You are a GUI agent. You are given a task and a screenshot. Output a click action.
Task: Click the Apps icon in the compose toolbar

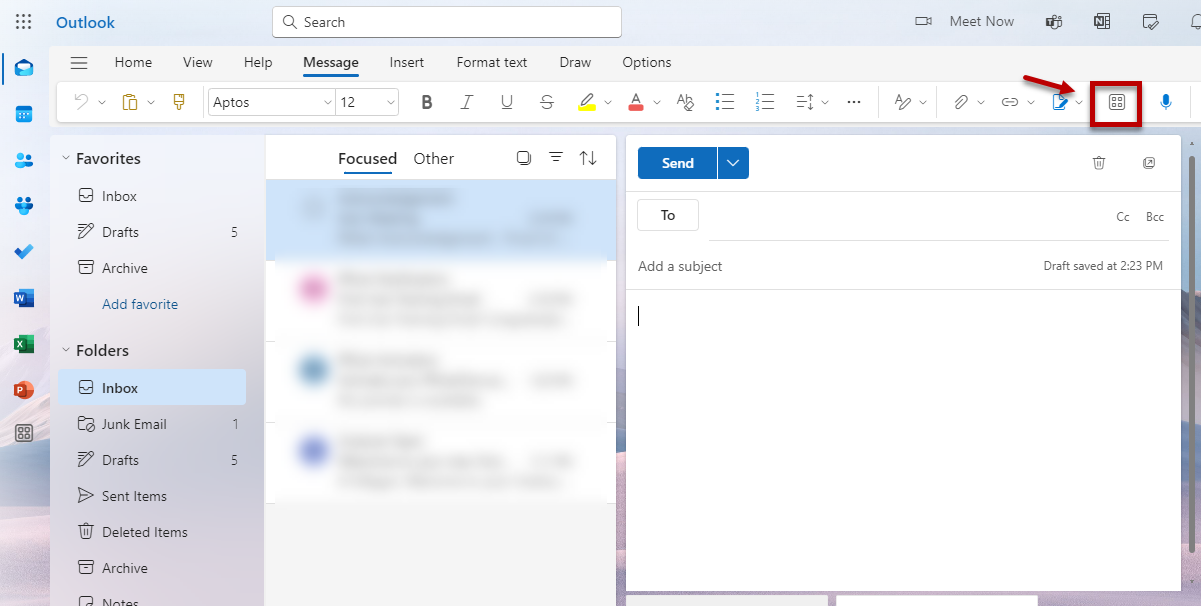[1117, 102]
